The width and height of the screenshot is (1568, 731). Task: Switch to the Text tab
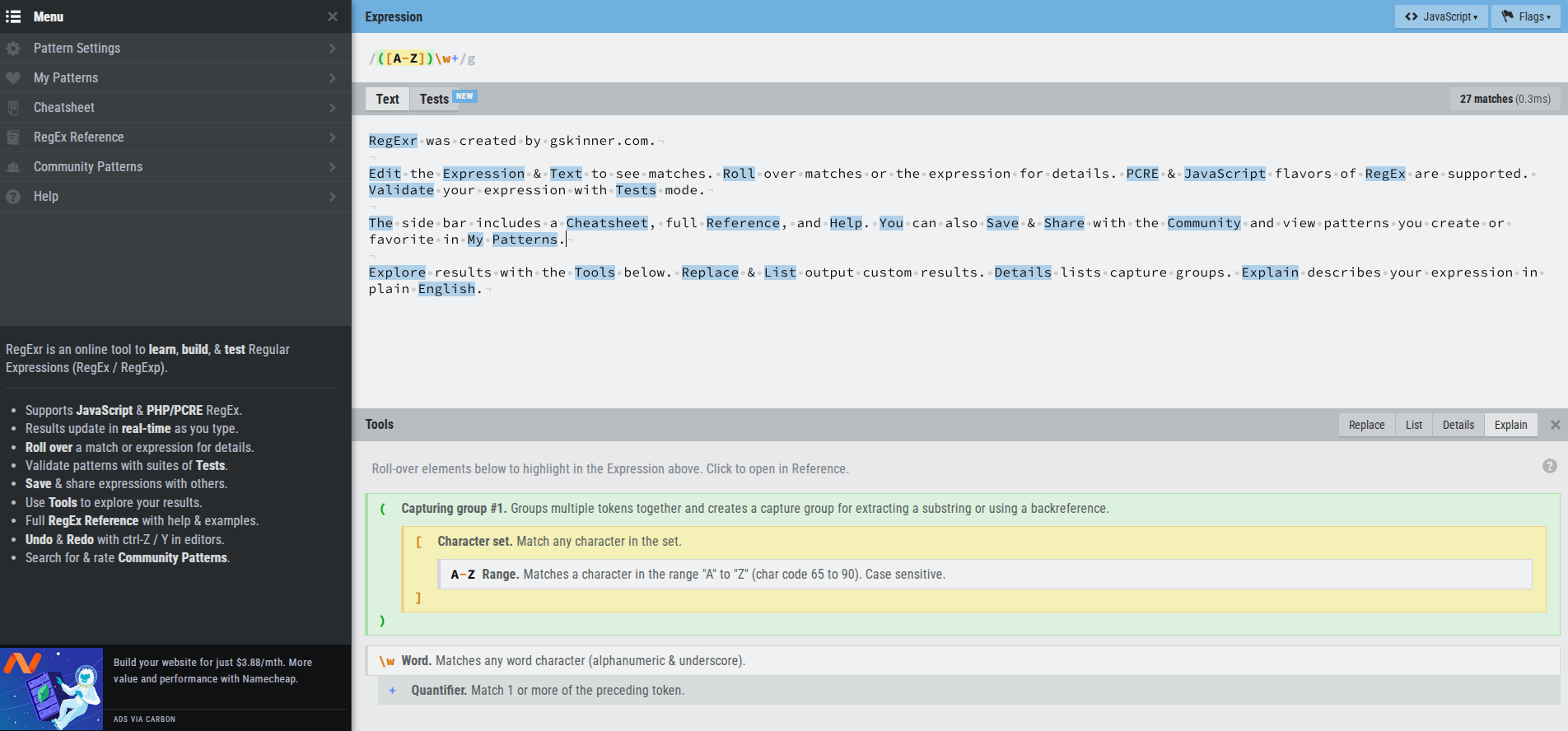tap(387, 99)
